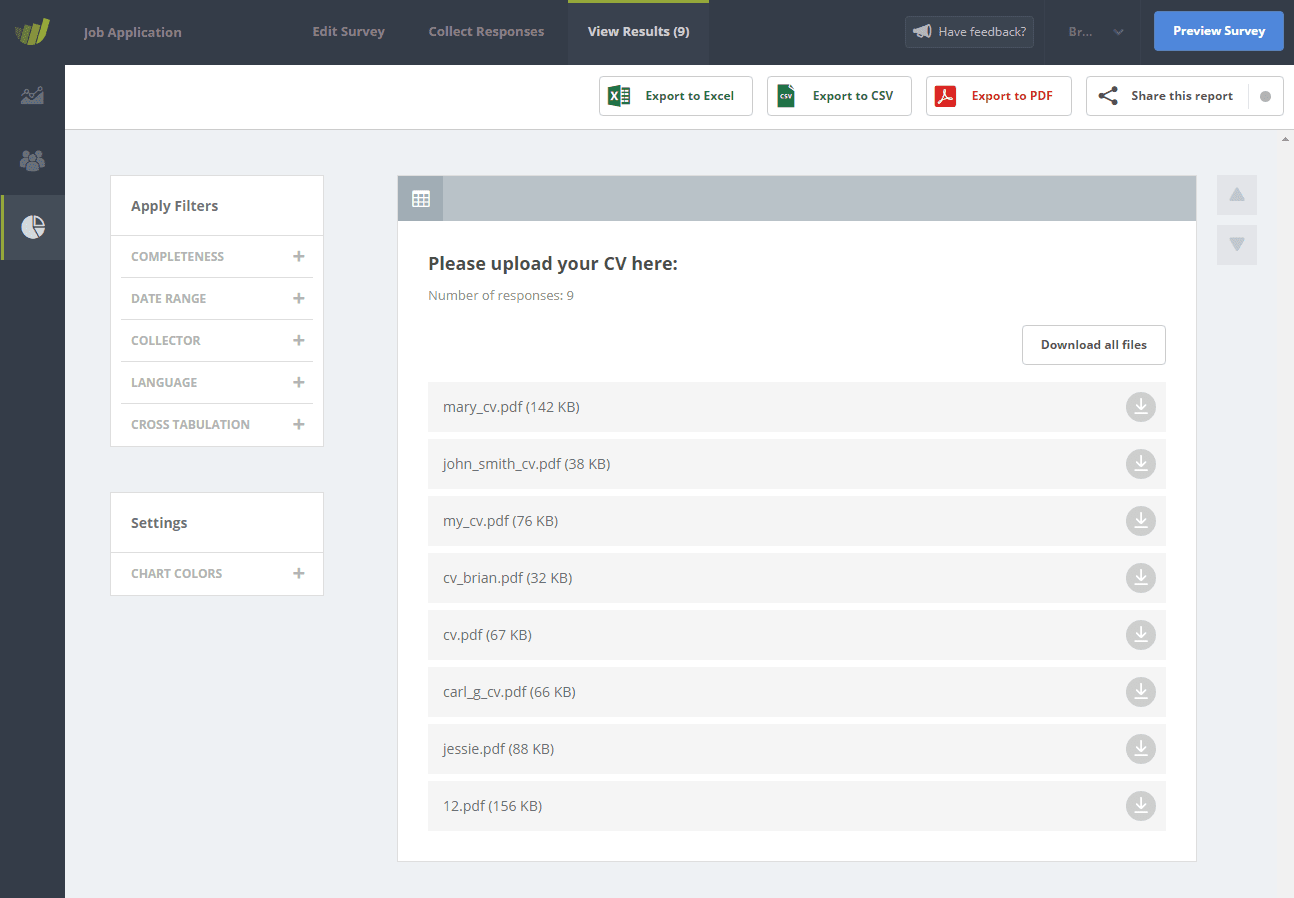Expand the Completeness filter
1294x898 pixels.
tap(217, 257)
